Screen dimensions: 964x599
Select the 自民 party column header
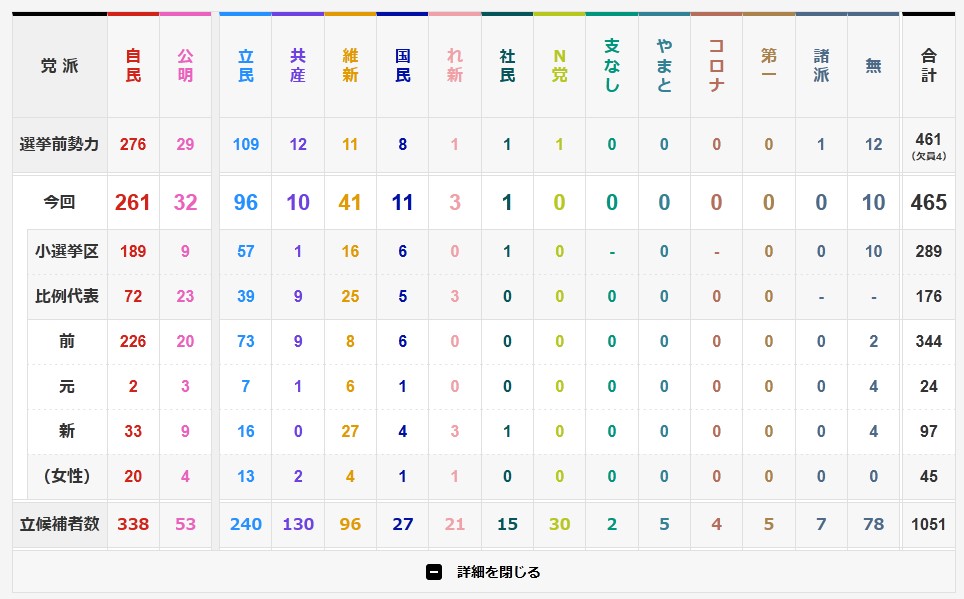[133, 66]
